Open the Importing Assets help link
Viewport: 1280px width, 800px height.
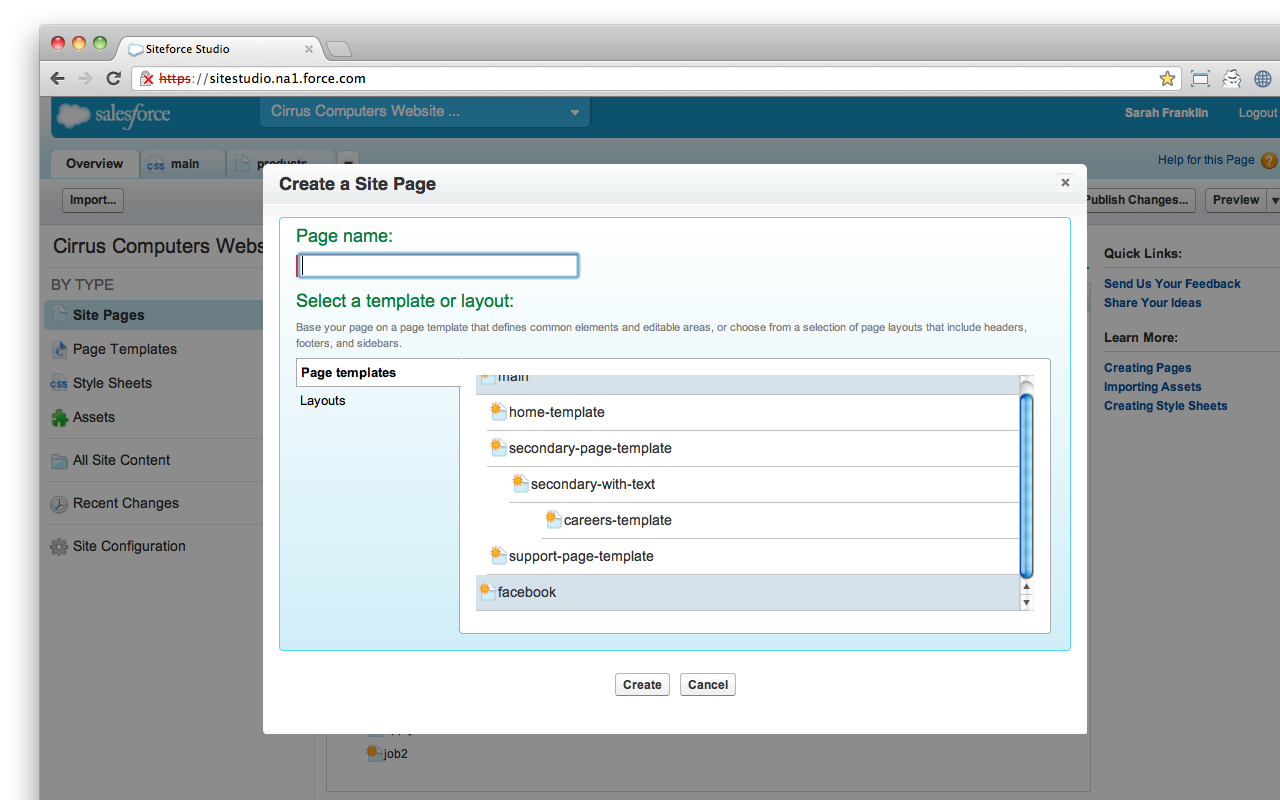(1153, 387)
